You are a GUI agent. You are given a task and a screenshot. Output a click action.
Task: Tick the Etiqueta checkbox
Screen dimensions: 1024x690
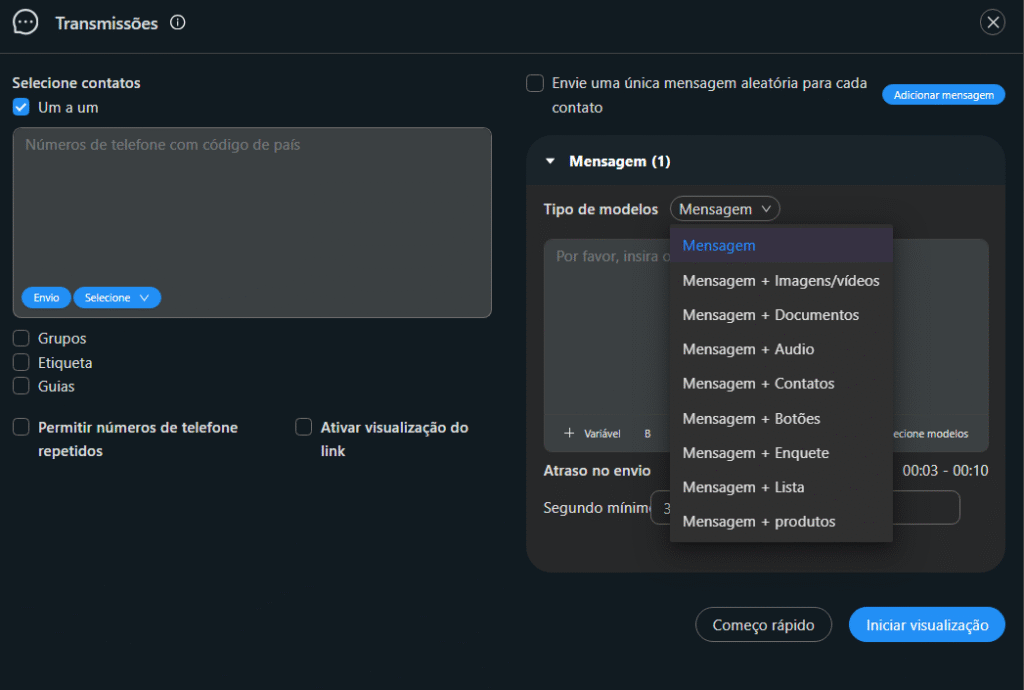[21, 363]
